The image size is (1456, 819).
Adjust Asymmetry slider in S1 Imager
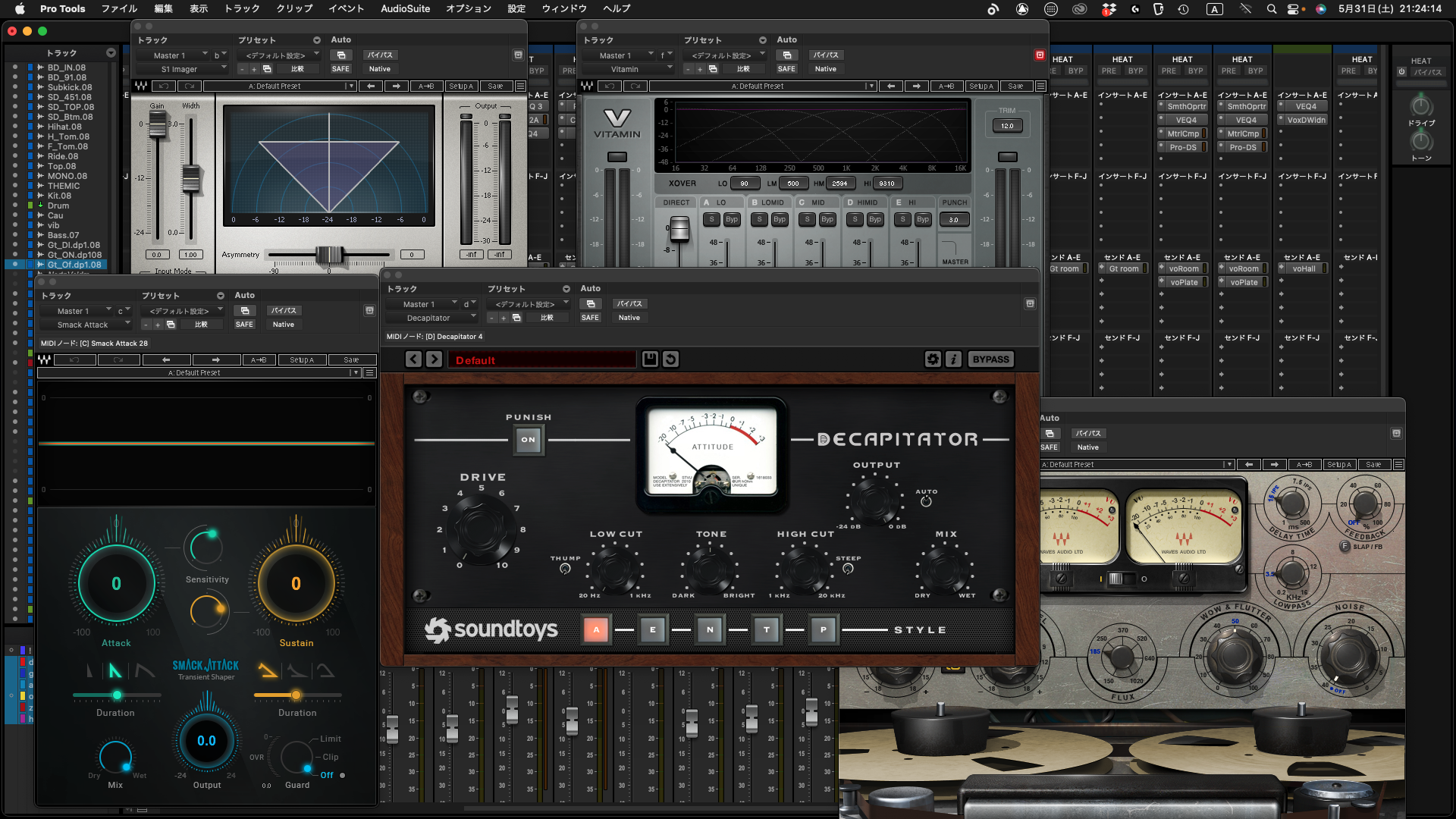pyautogui.click(x=329, y=255)
